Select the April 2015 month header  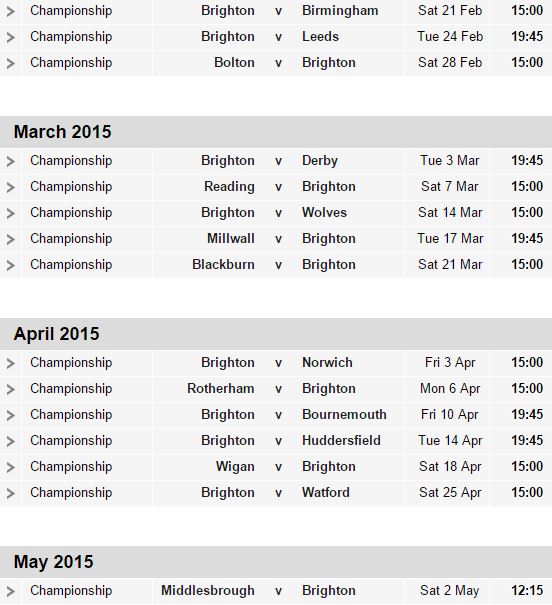tap(276, 334)
